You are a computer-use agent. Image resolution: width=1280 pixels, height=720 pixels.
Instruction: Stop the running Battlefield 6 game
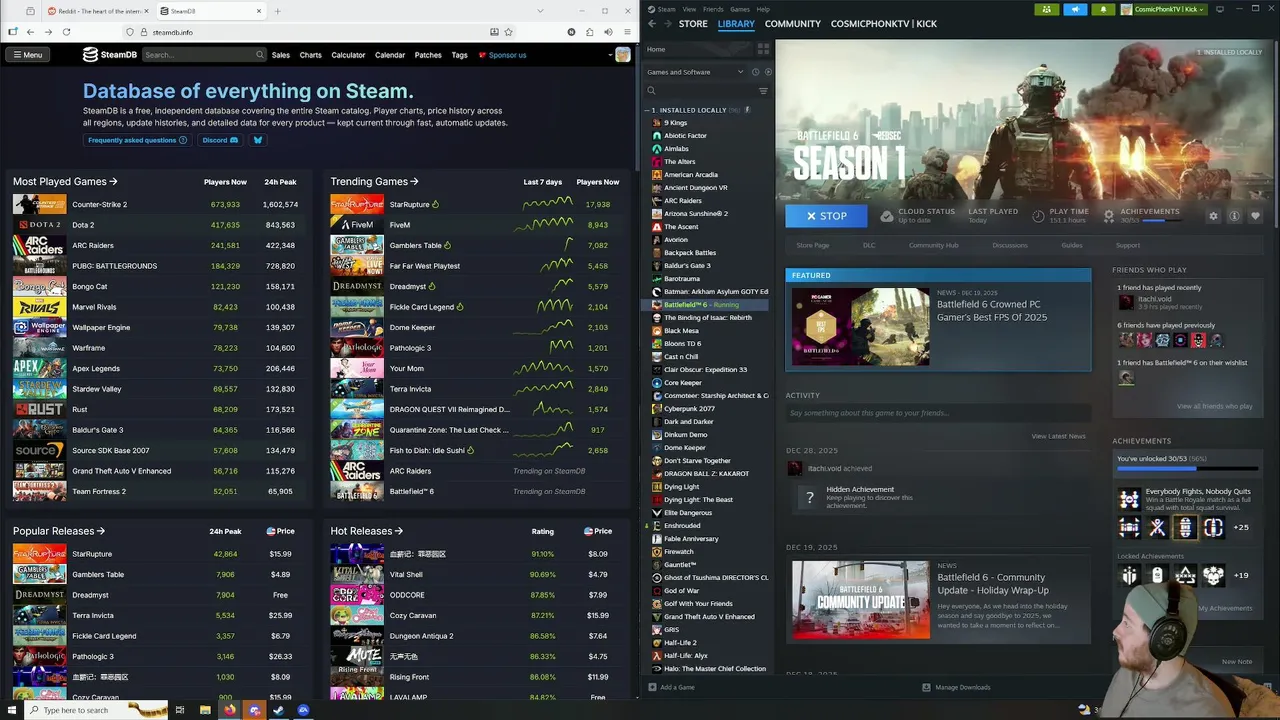click(826, 216)
